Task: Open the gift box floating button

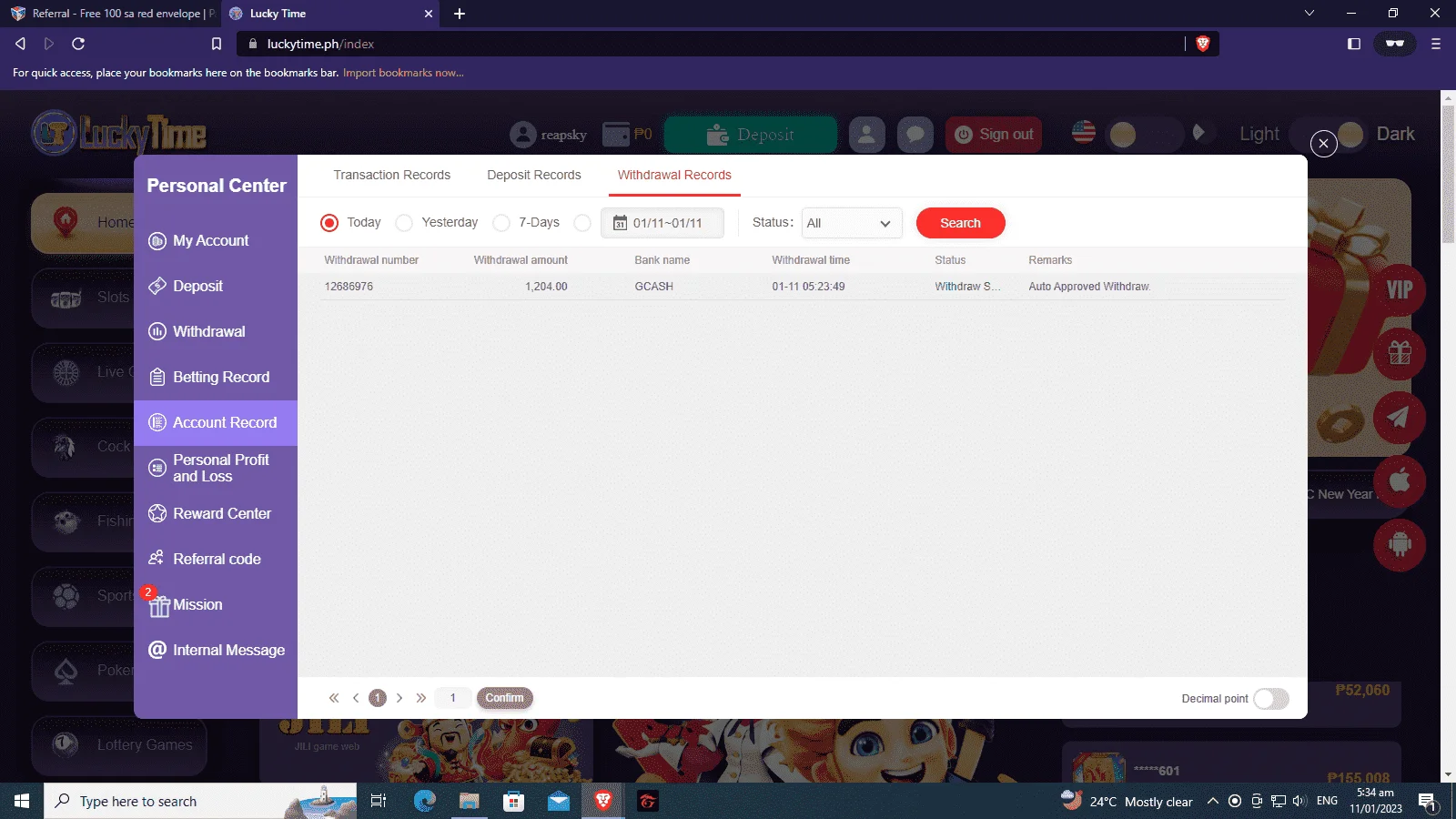Action: click(1400, 353)
